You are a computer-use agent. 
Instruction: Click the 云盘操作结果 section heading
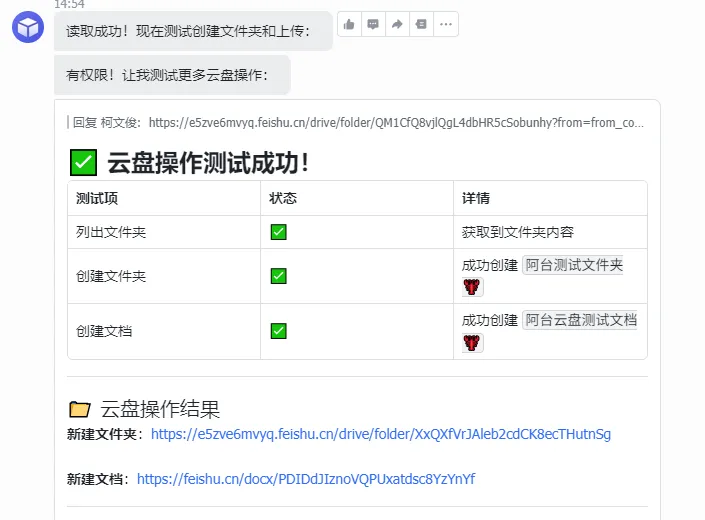(x=160, y=409)
